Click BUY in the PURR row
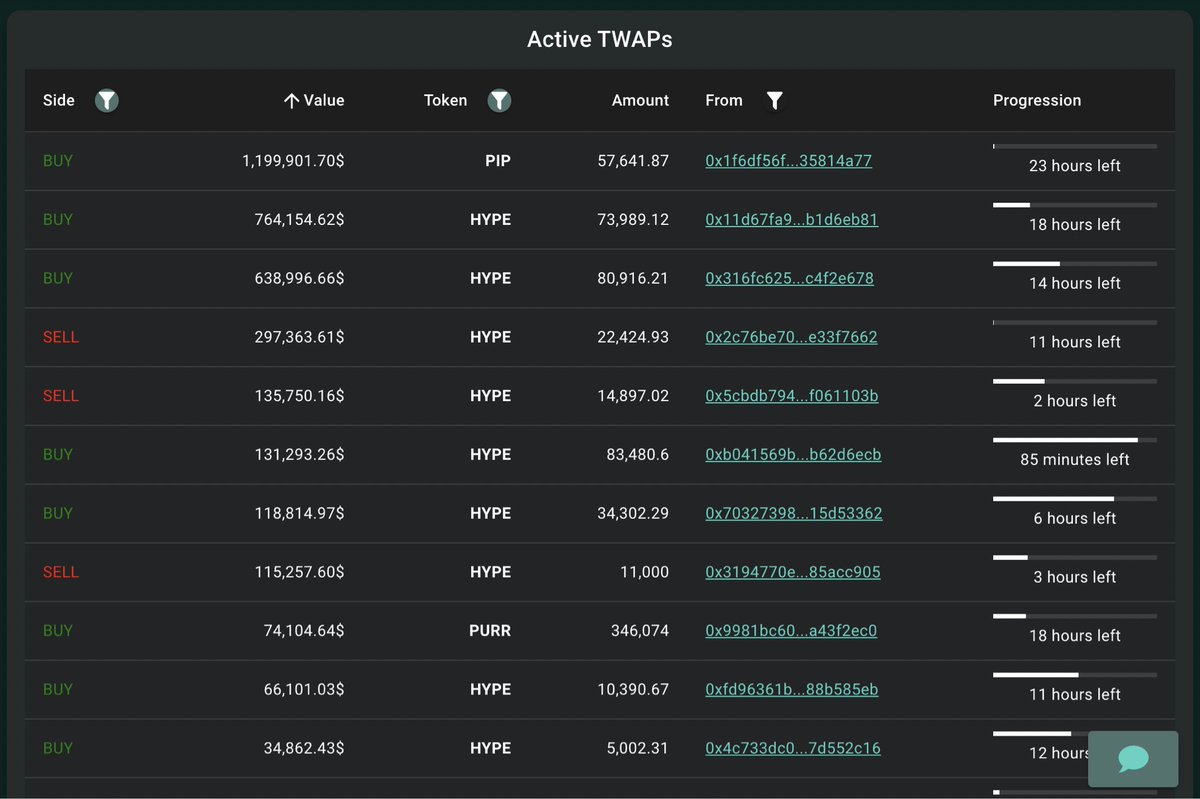Screen dimensions: 1200x799 pyautogui.click(x=58, y=631)
